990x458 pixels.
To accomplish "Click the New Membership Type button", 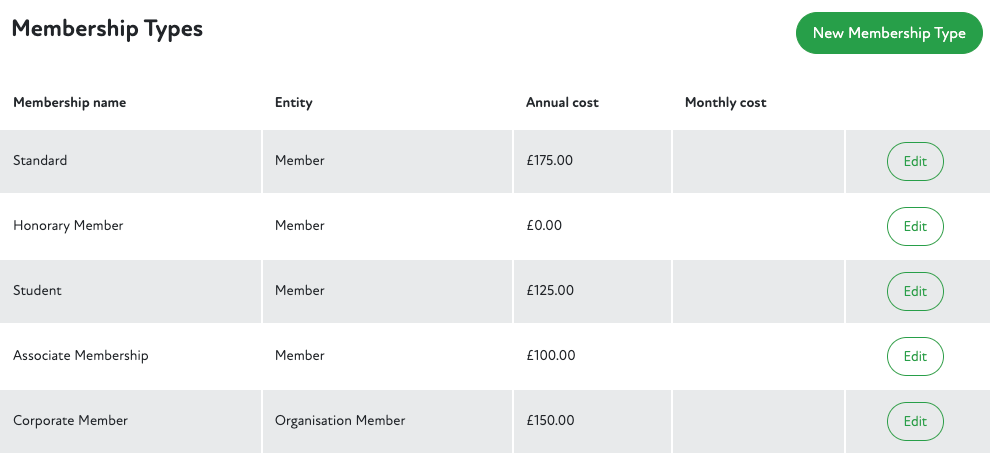I will tap(889, 33).
